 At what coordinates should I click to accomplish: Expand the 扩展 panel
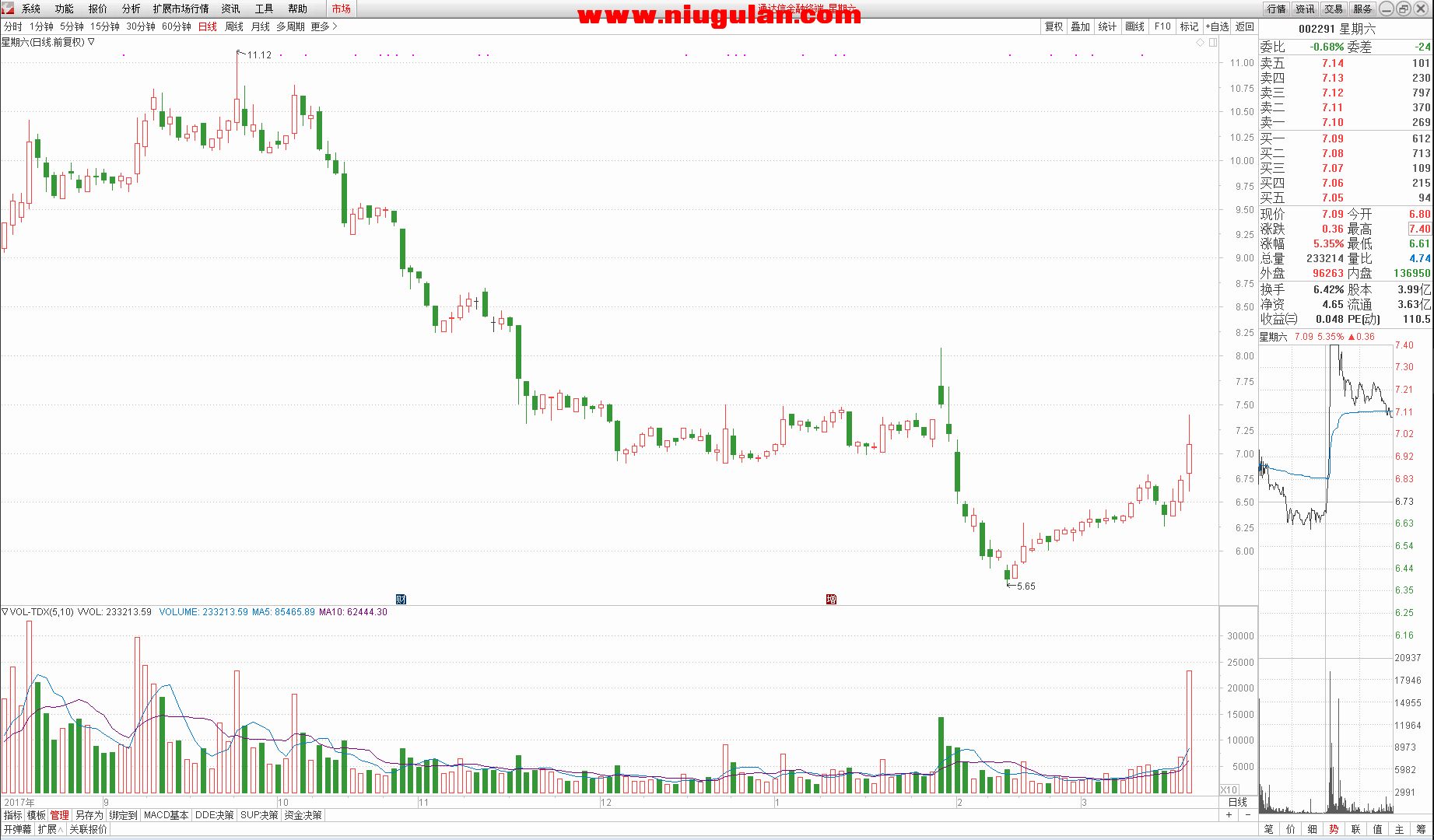click(50, 829)
